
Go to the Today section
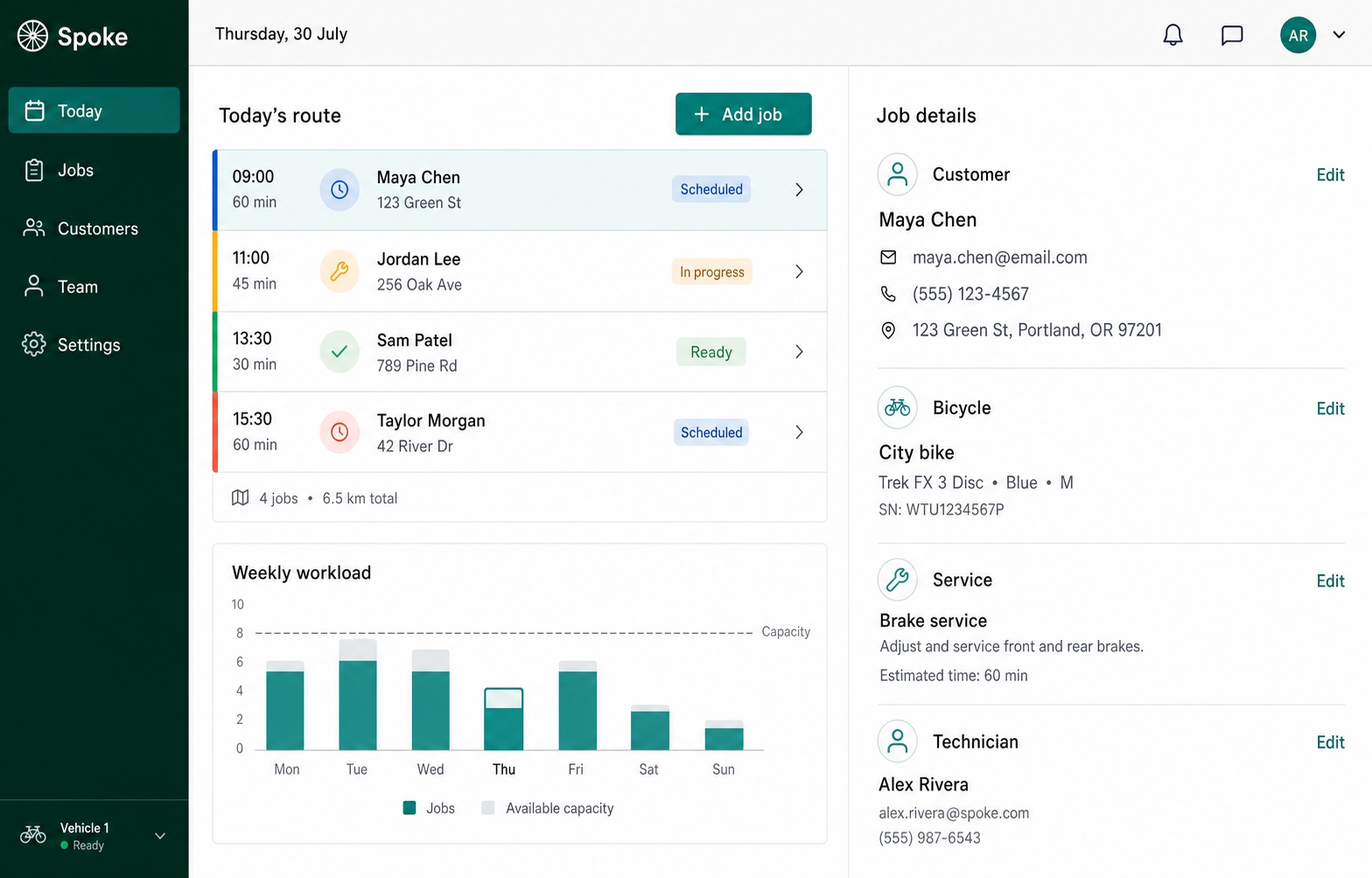pyautogui.click(x=94, y=110)
